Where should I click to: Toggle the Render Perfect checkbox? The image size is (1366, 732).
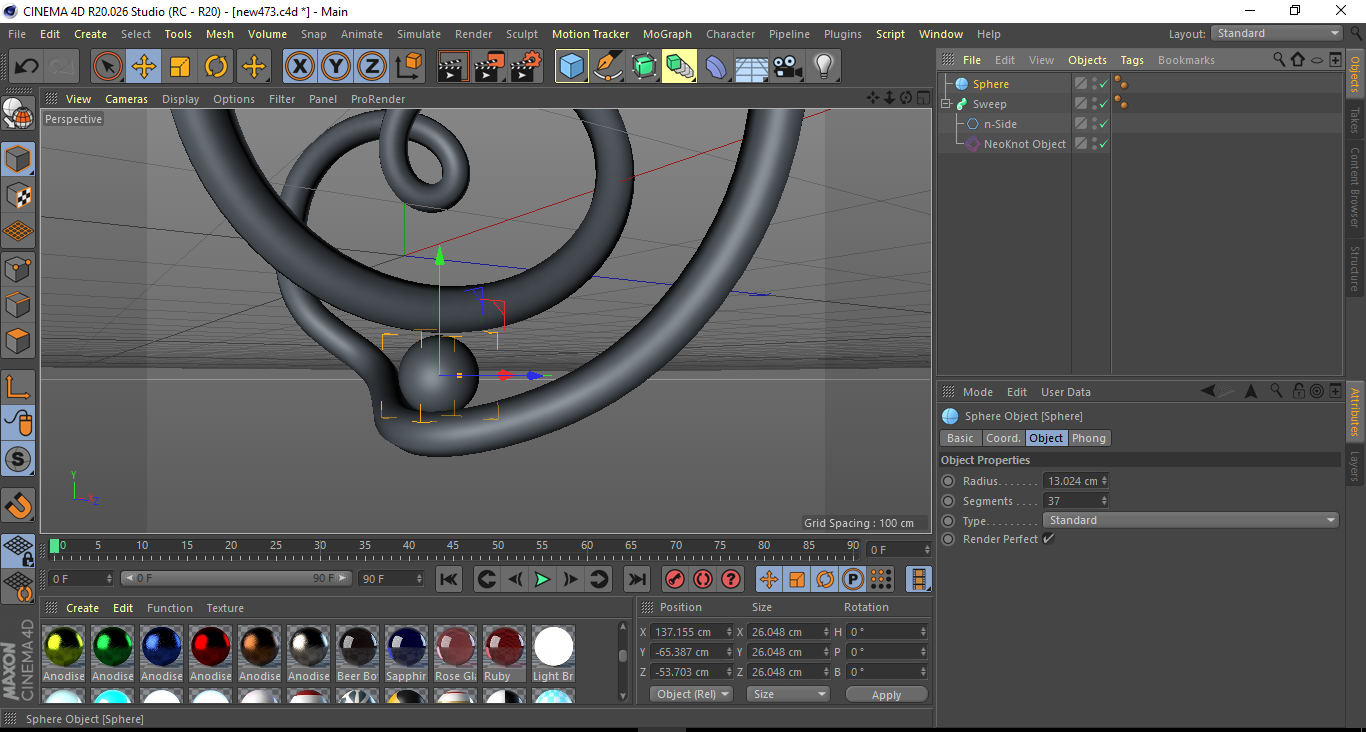tap(1048, 539)
